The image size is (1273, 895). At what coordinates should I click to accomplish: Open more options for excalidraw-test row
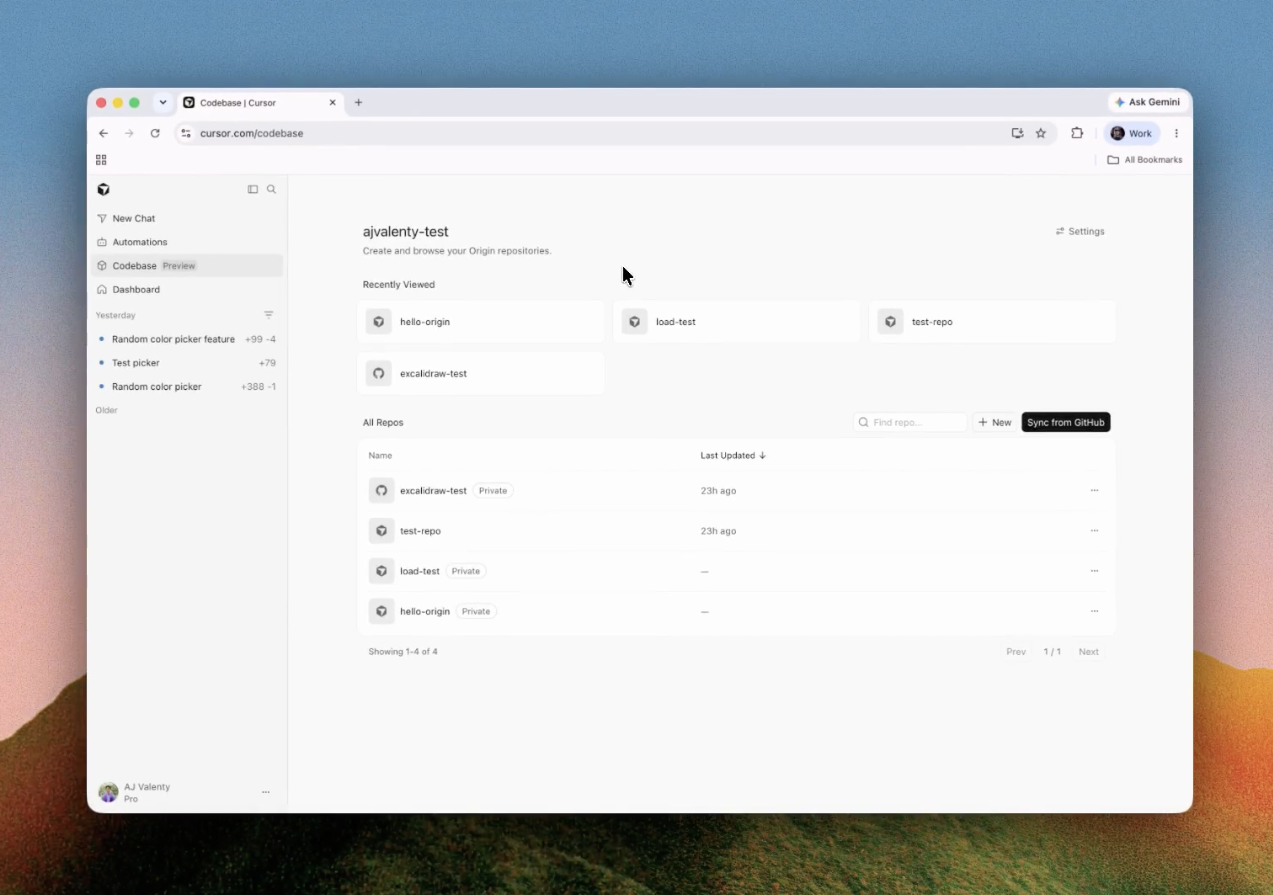[x=1094, y=491]
